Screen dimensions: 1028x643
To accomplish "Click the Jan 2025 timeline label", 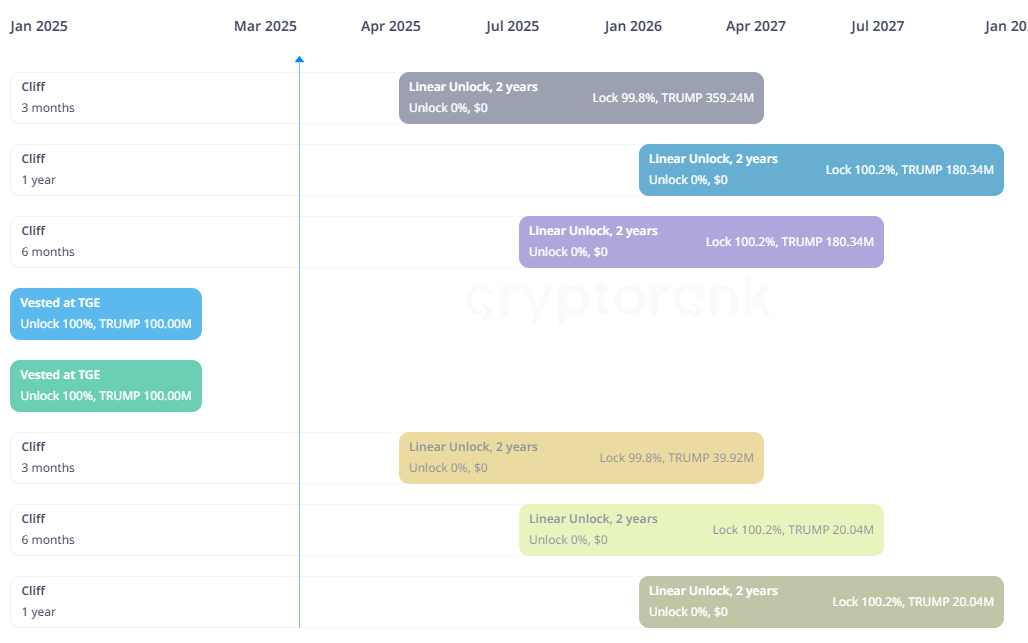I will coord(39,26).
